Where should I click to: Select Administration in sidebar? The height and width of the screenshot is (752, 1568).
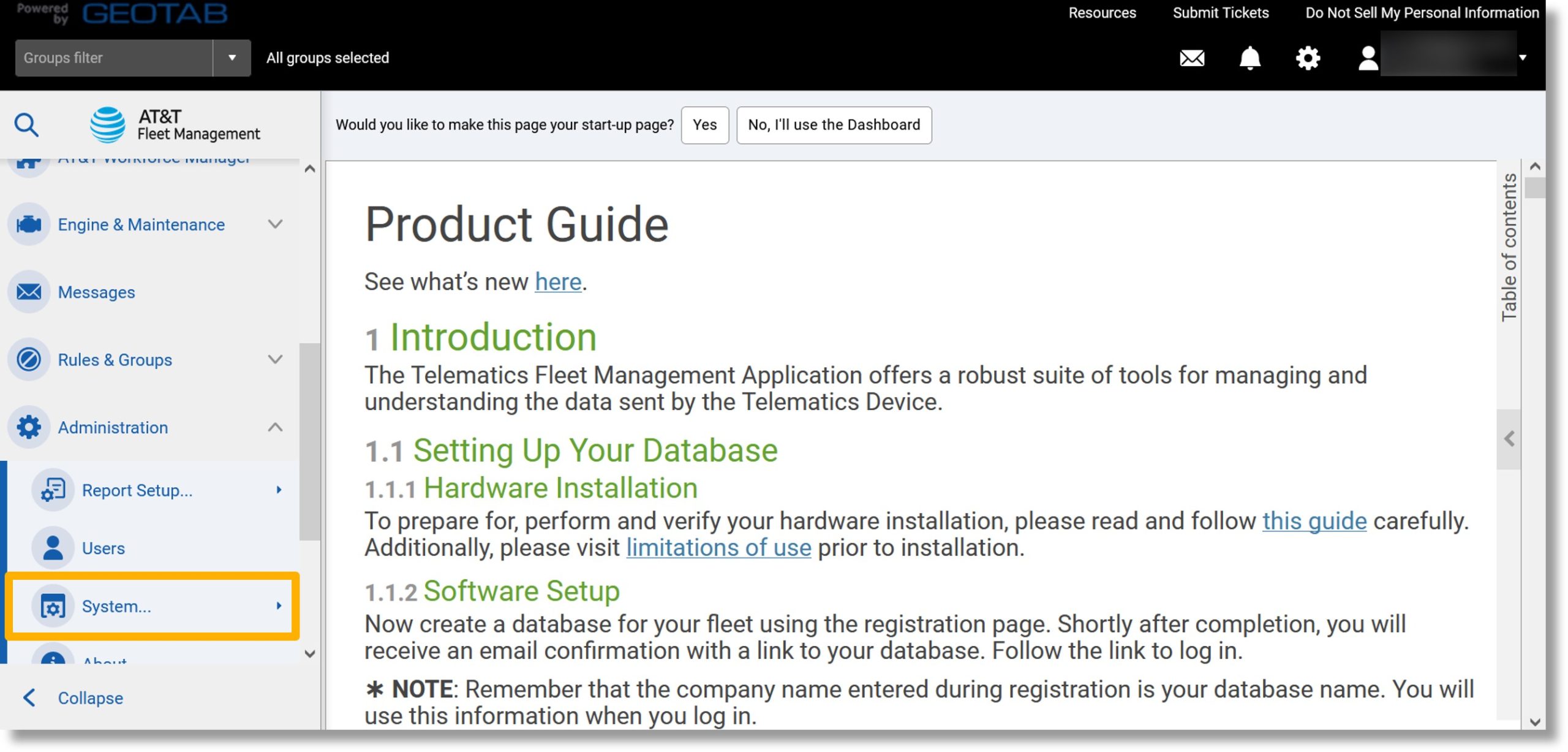[x=113, y=427]
